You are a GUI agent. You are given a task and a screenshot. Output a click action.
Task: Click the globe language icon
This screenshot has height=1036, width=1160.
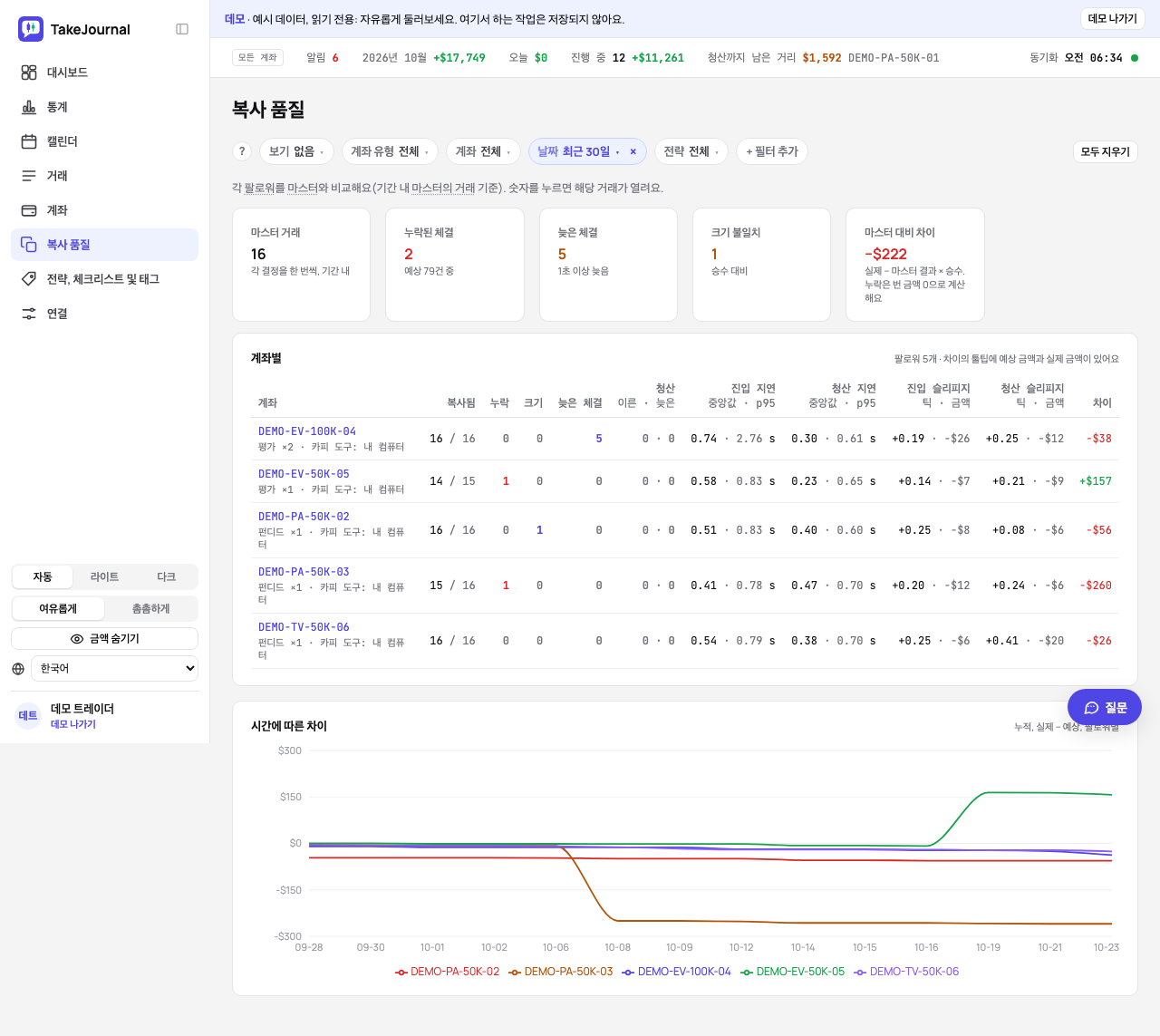pos(18,669)
